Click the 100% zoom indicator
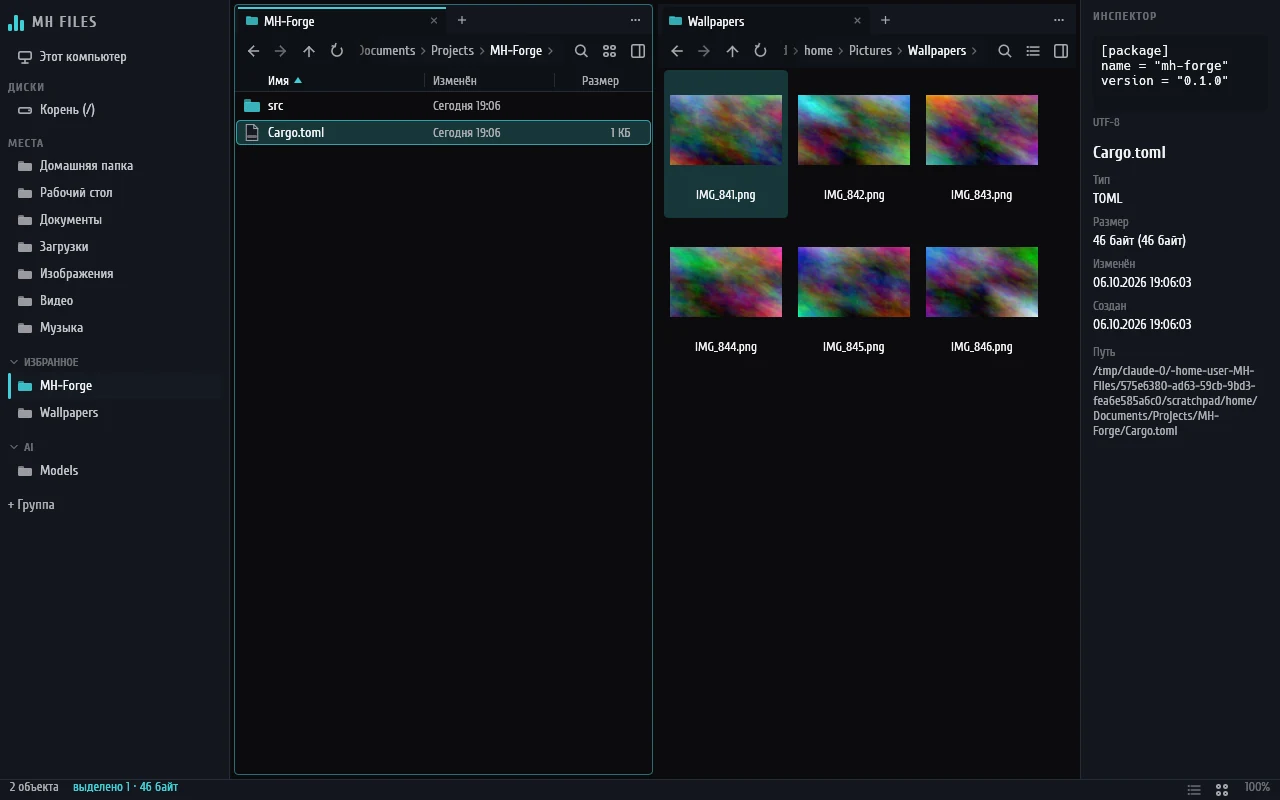 1257,788
